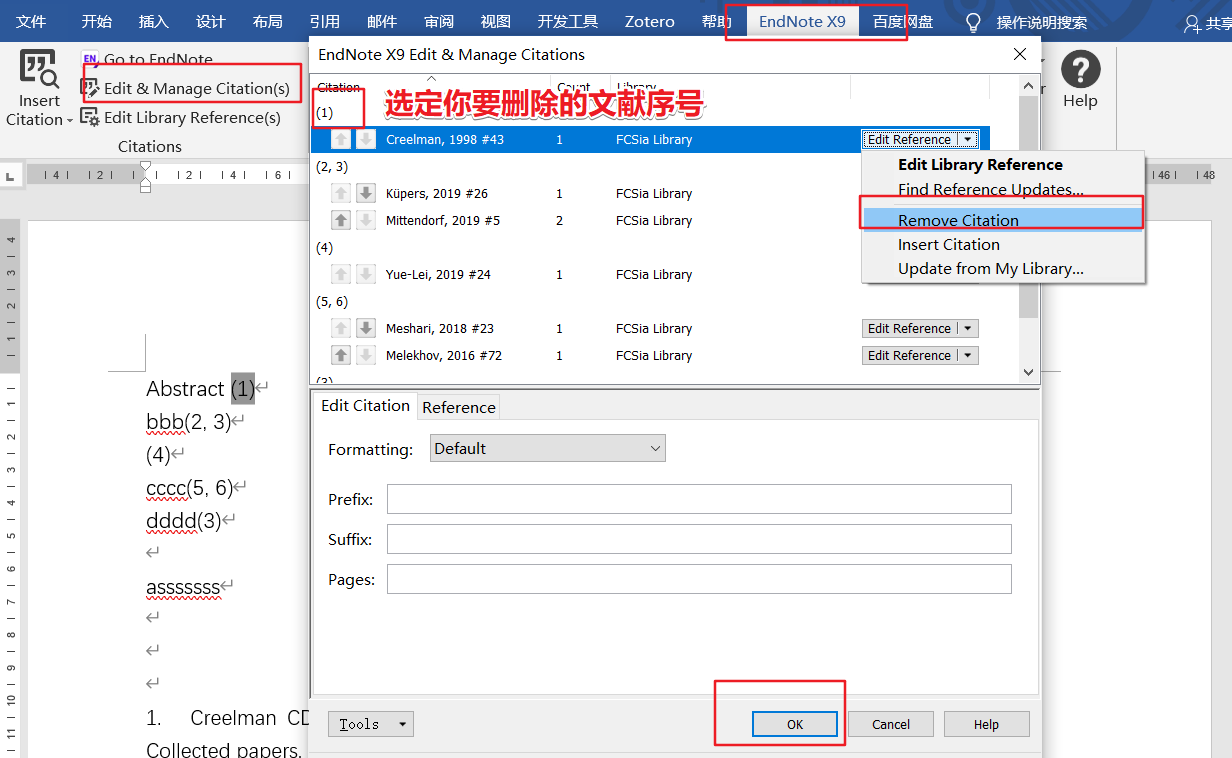The width and height of the screenshot is (1232, 758).
Task: Choose Find Reference Updates... menu entry
Action: [x=991, y=189]
